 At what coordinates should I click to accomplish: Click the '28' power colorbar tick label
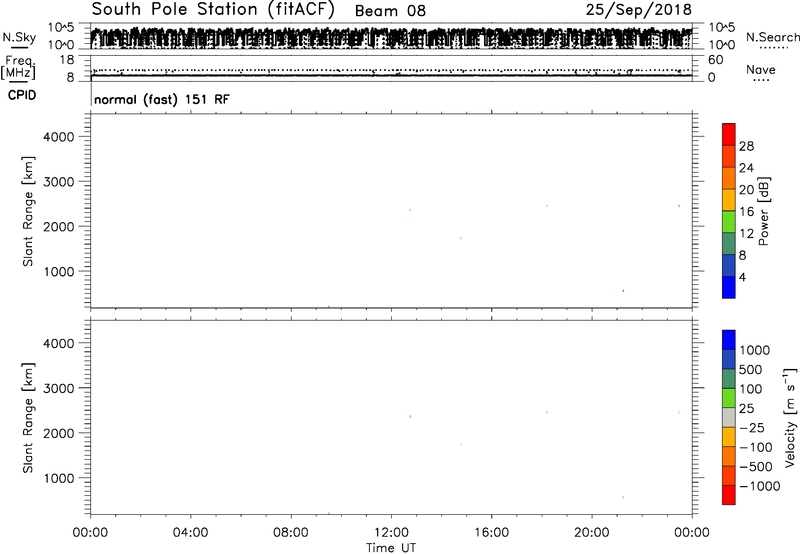[746, 146]
